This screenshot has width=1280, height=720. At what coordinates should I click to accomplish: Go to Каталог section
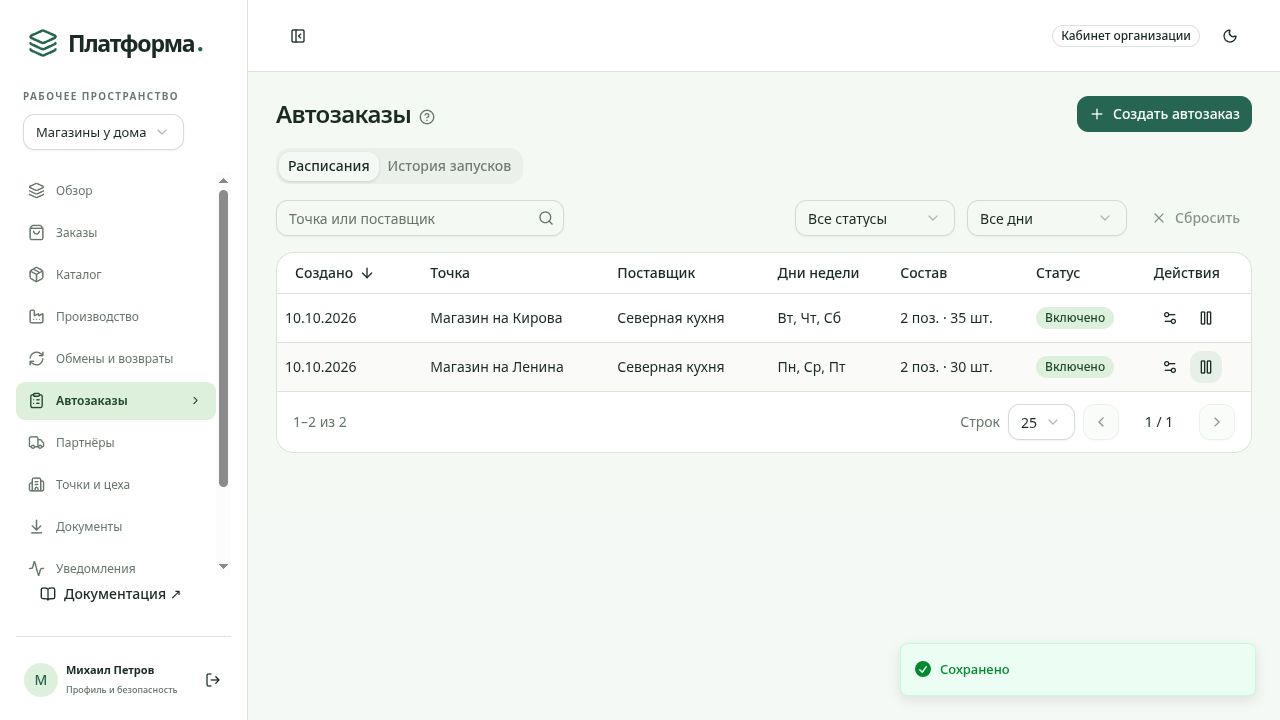coord(116,274)
